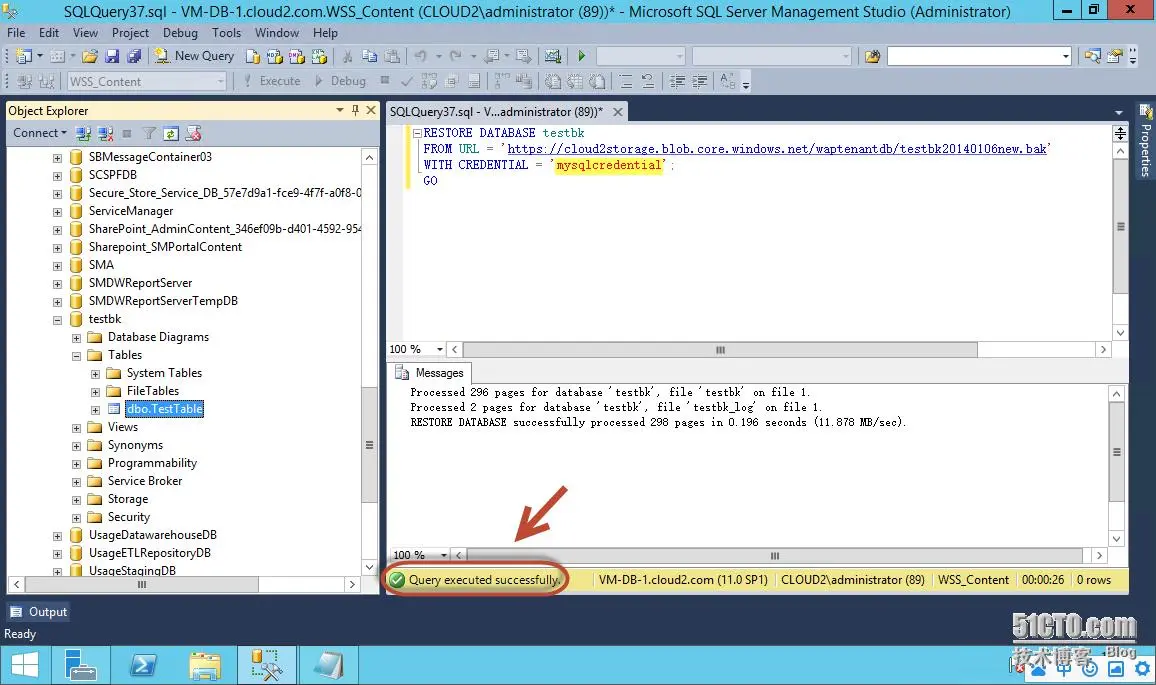Click the Windows Start button

24,666
